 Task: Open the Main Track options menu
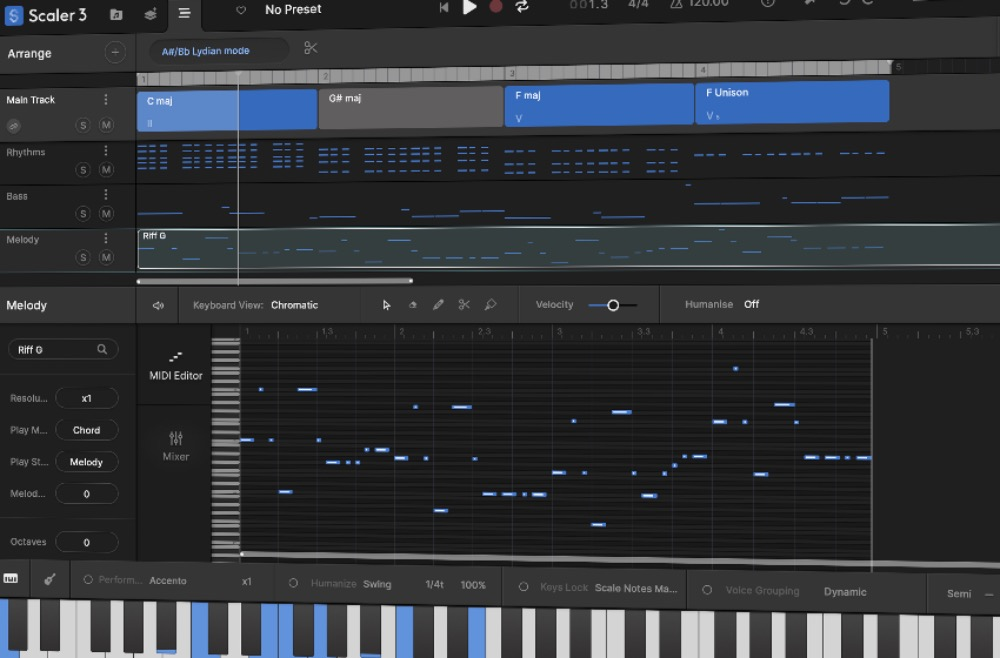pyautogui.click(x=105, y=99)
